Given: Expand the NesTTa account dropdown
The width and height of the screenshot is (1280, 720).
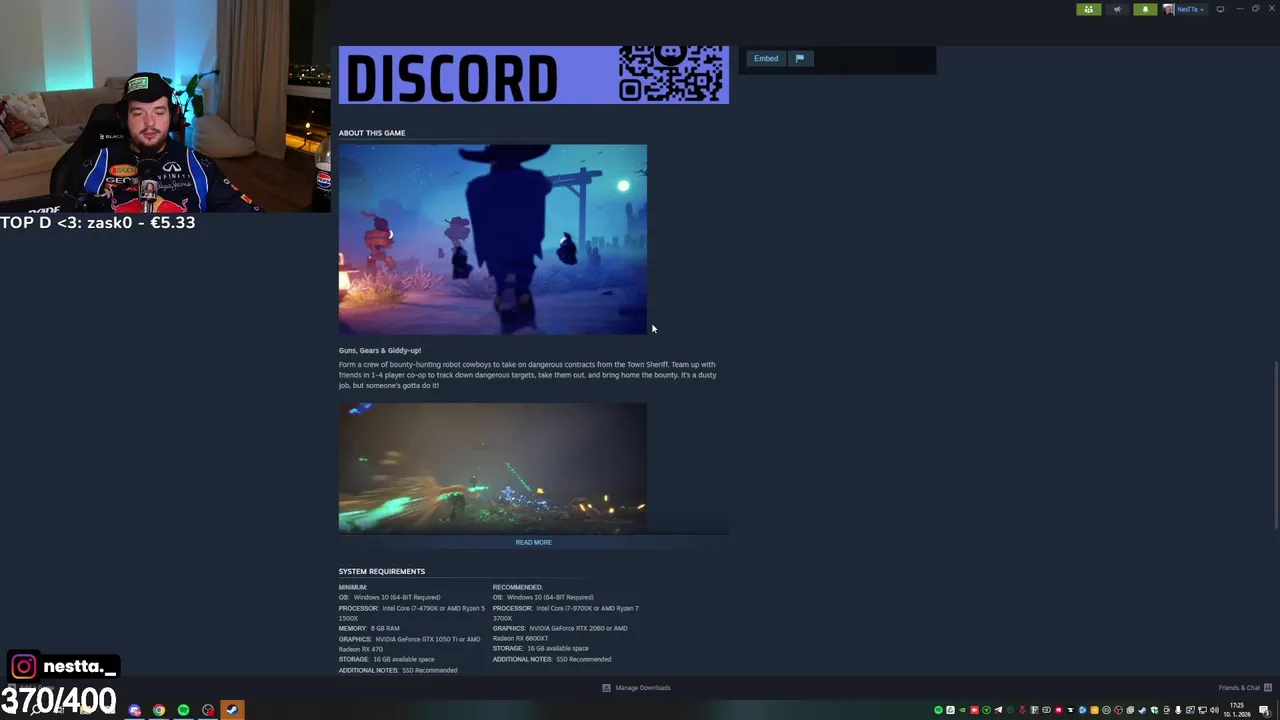Looking at the screenshot, I should coord(1189,9).
